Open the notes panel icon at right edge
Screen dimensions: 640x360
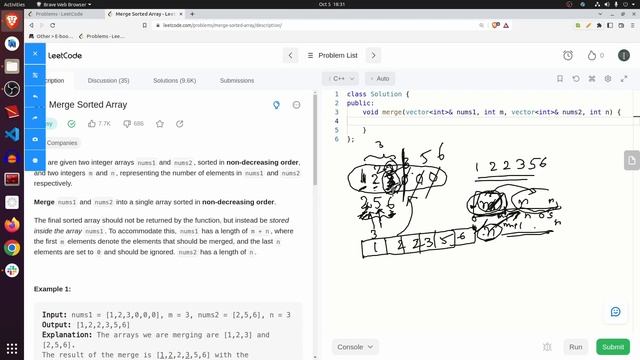coord(631,160)
